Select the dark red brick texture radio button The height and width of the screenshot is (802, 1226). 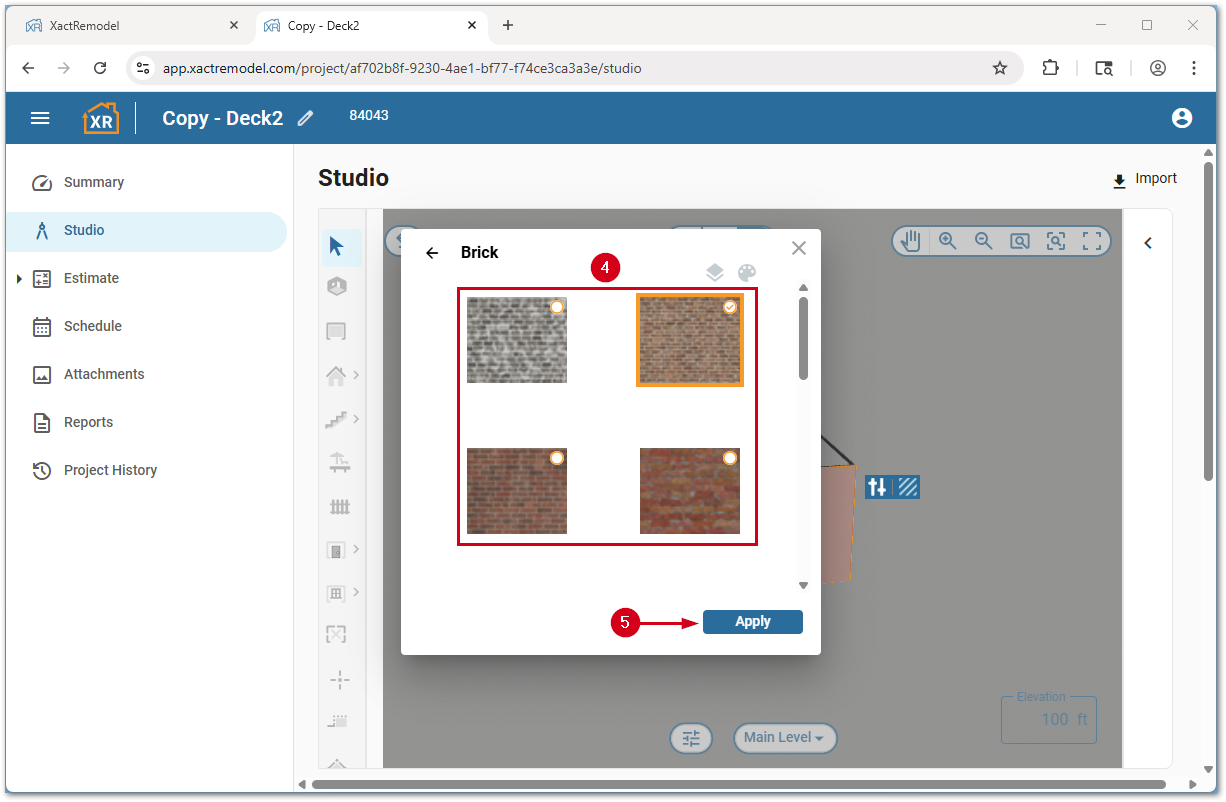click(557, 457)
